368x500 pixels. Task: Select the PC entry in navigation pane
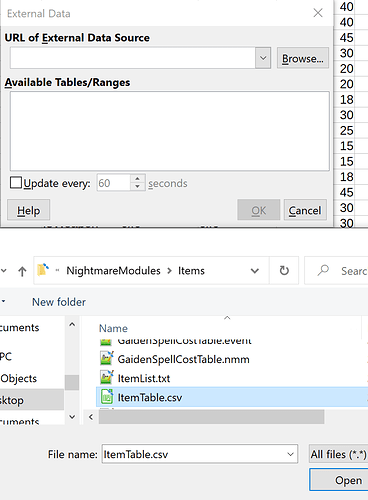6,357
